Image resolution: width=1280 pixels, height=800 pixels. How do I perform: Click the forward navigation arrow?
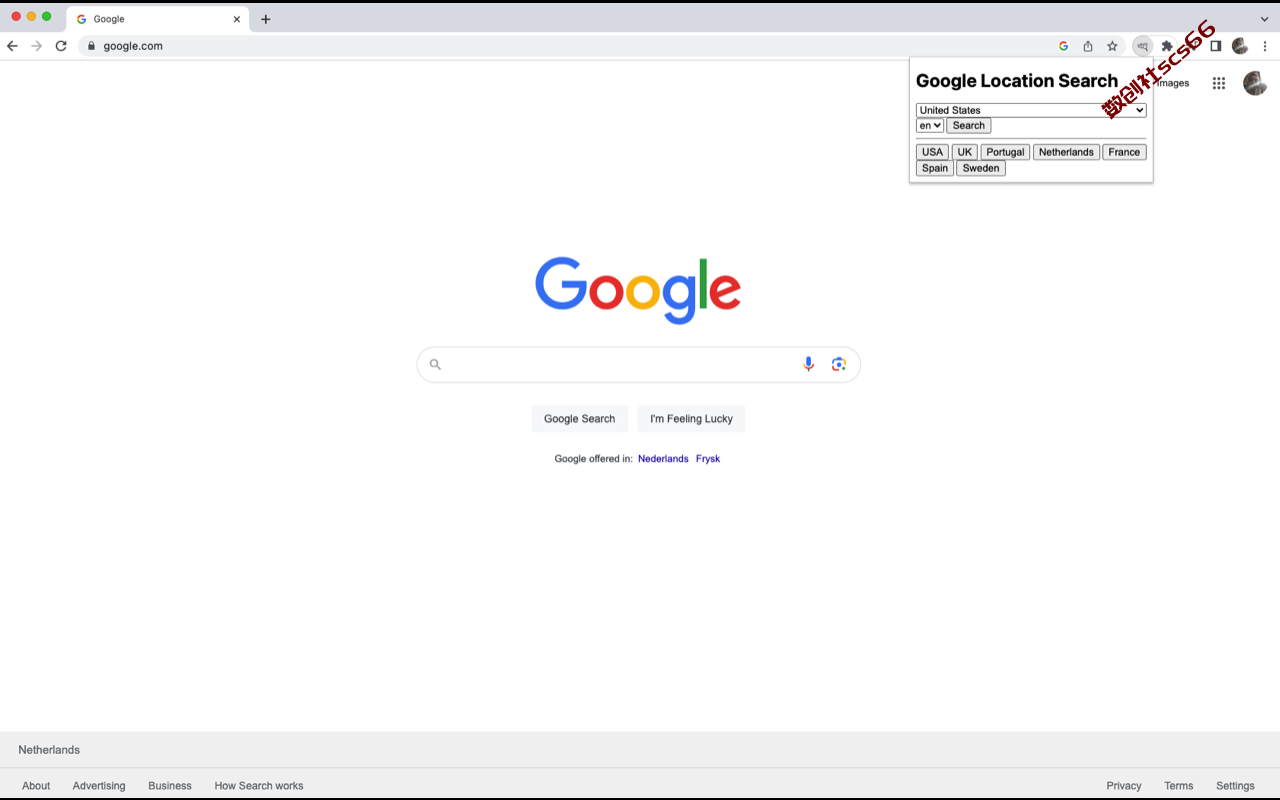(x=37, y=46)
